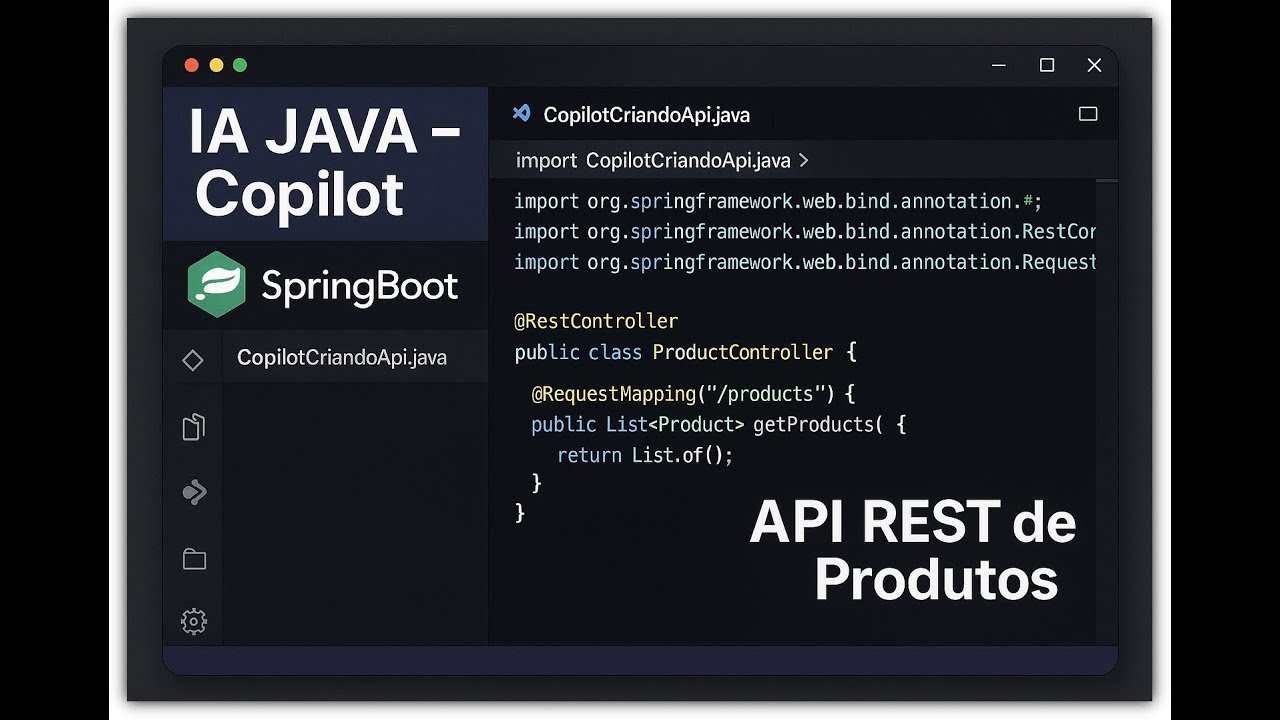Click the import line ending in Request
The width and height of the screenshot is (1280, 720).
[805, 262]
